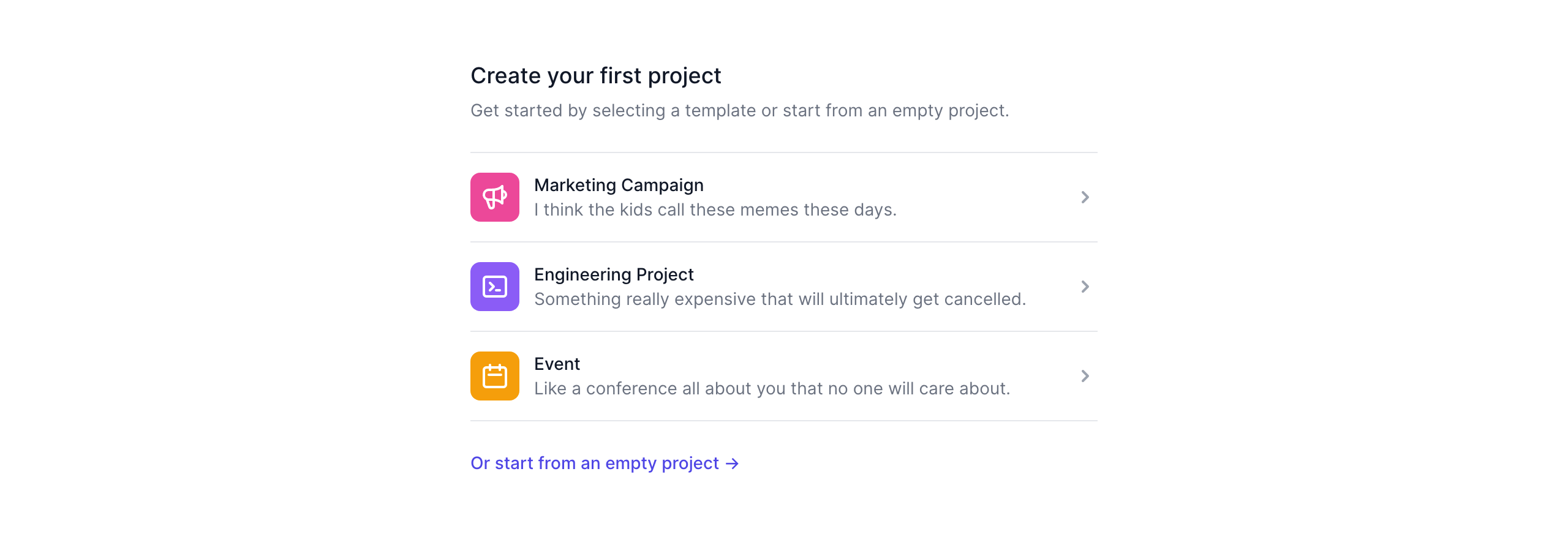Expand Engineering Project using its right chevron
This screenshot has height=534, width=1568.
point(1085,287)
